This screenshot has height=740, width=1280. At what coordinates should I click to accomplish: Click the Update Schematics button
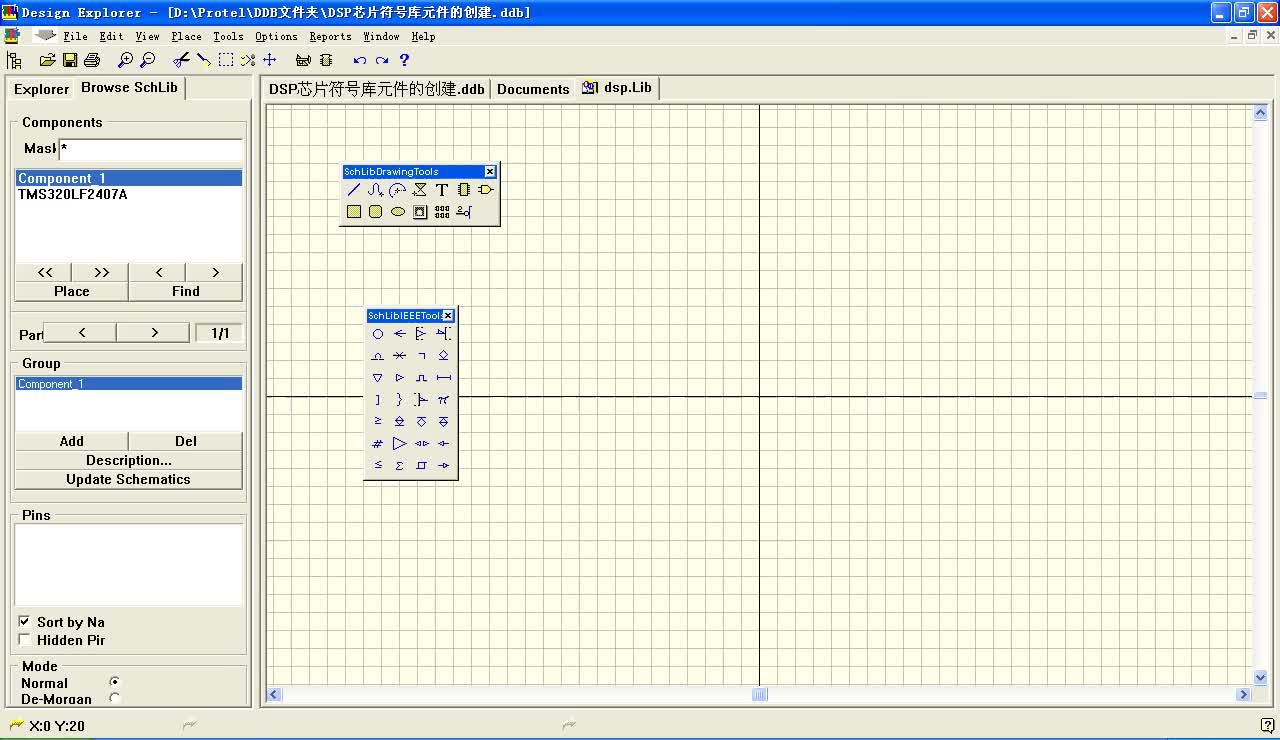tap(129, 479)
